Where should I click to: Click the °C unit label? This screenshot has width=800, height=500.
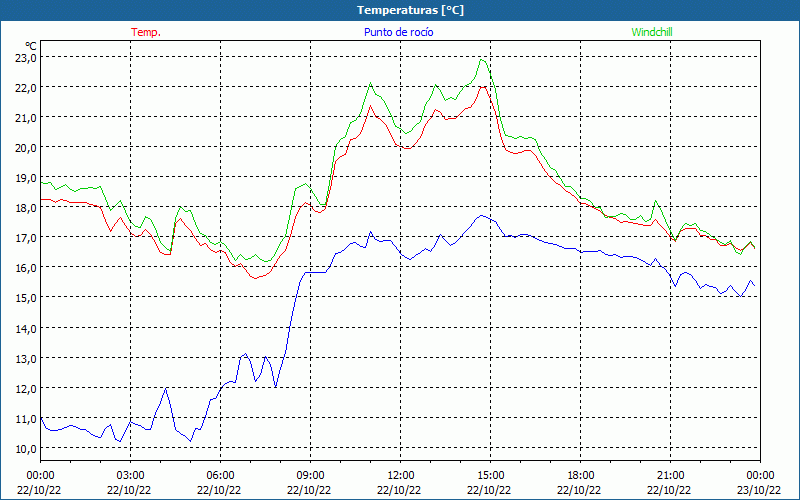pyautogui.click(x=31, y=46)
